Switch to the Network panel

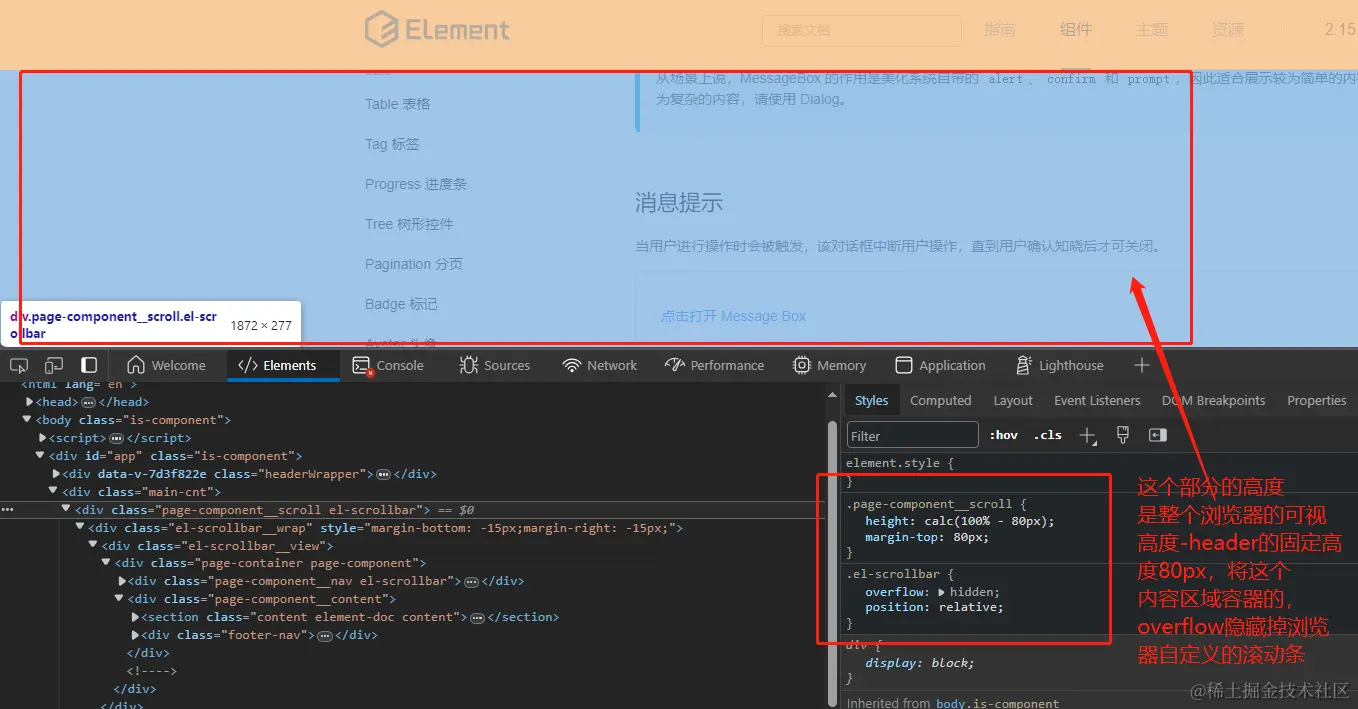(x=599, y=365)
